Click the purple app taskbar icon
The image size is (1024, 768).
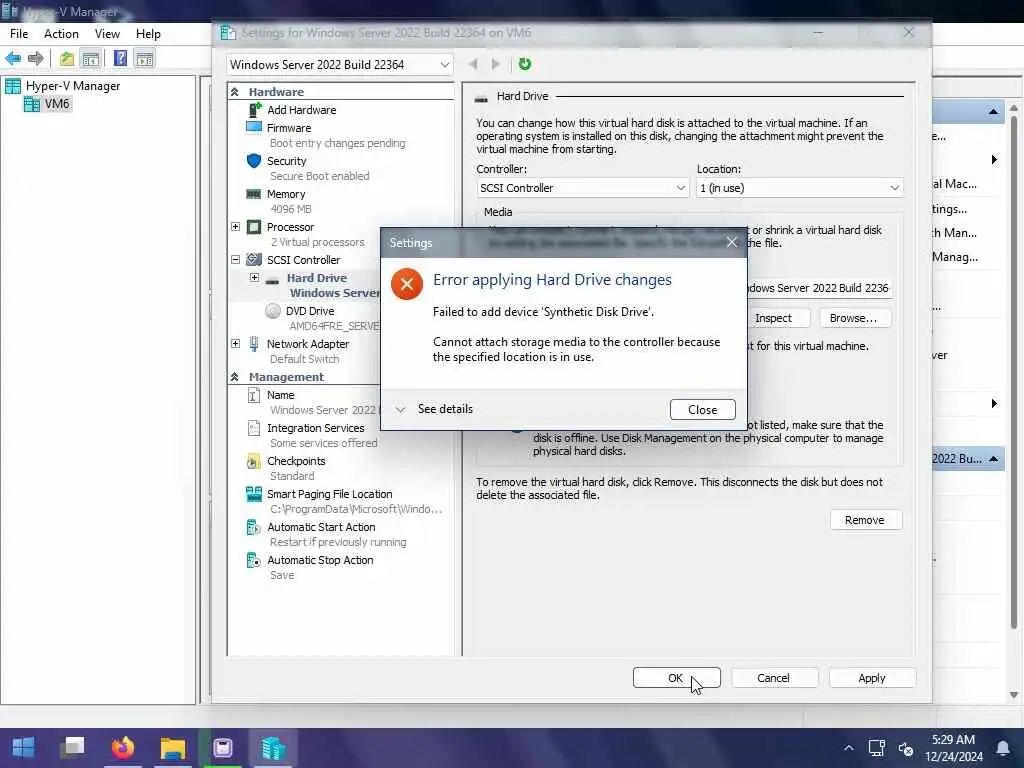[x=223, y=747]
